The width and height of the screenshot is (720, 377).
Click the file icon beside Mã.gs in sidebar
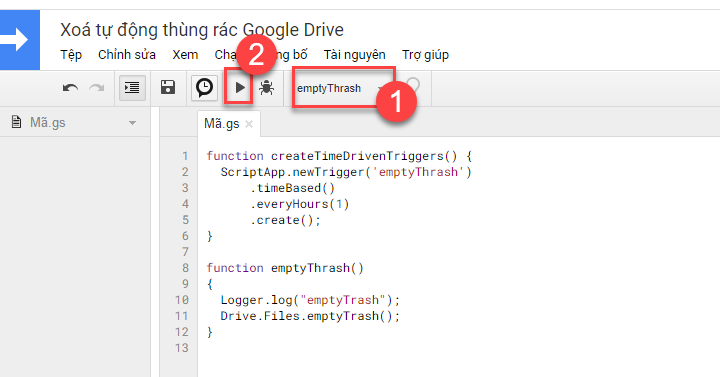[16, 122]
